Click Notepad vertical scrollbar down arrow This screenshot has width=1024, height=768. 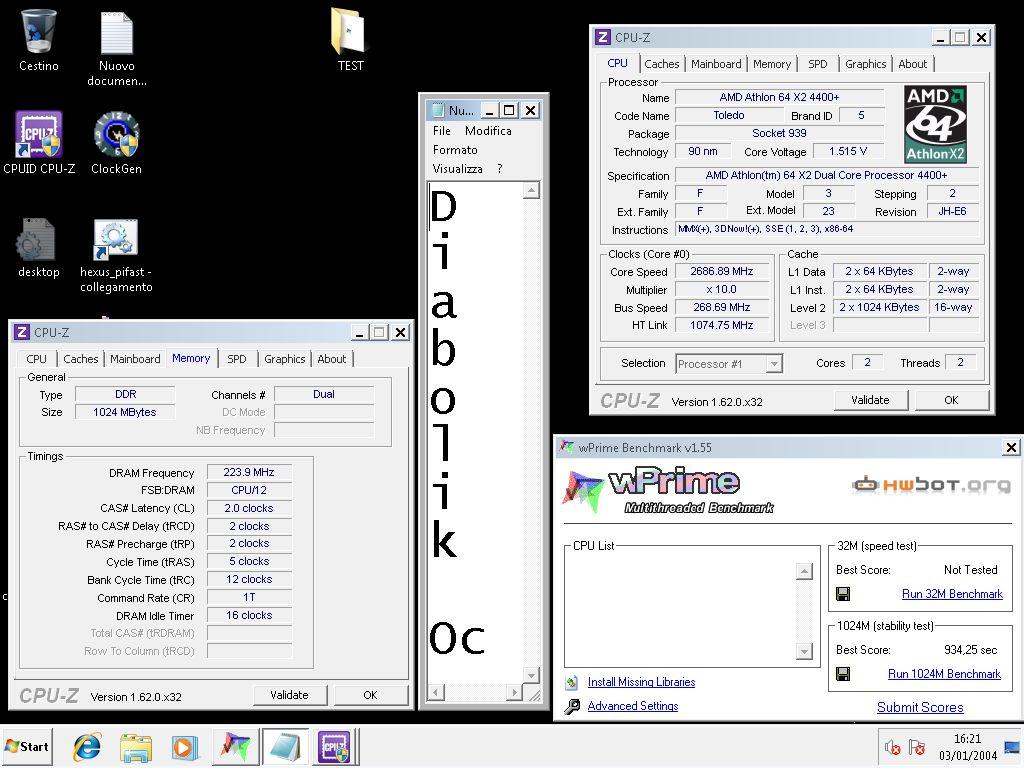pyautogui.click(x=532, y=675)
